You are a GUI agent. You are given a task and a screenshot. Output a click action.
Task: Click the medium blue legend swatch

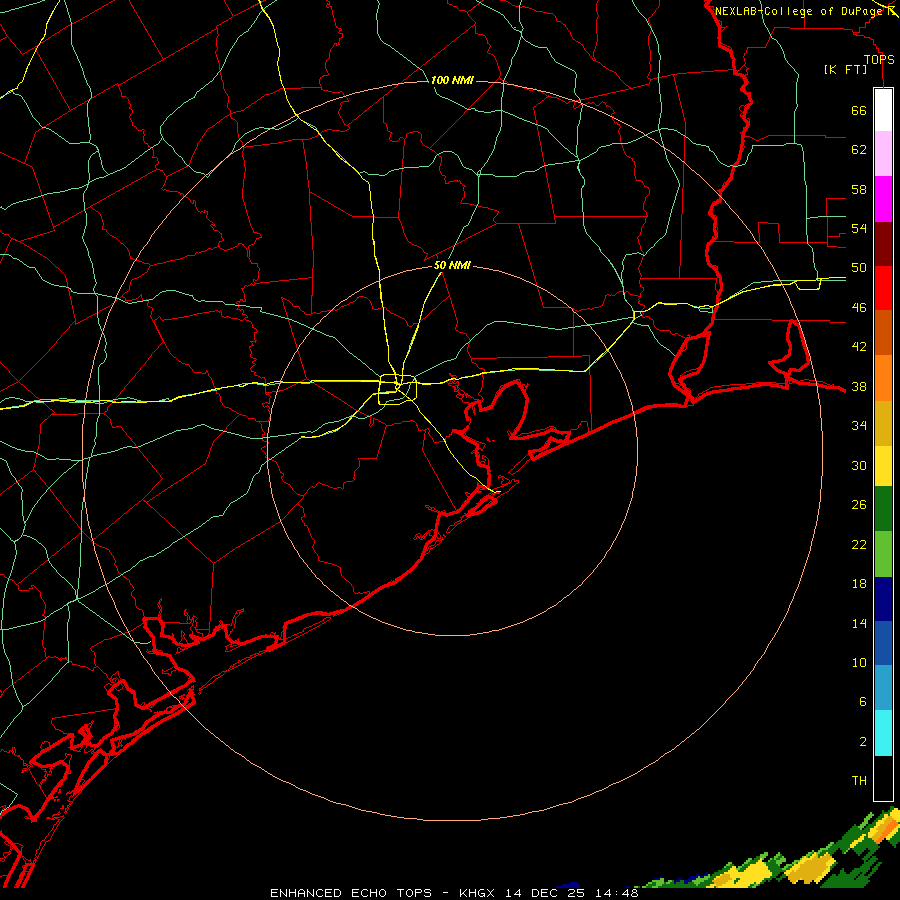883,643
